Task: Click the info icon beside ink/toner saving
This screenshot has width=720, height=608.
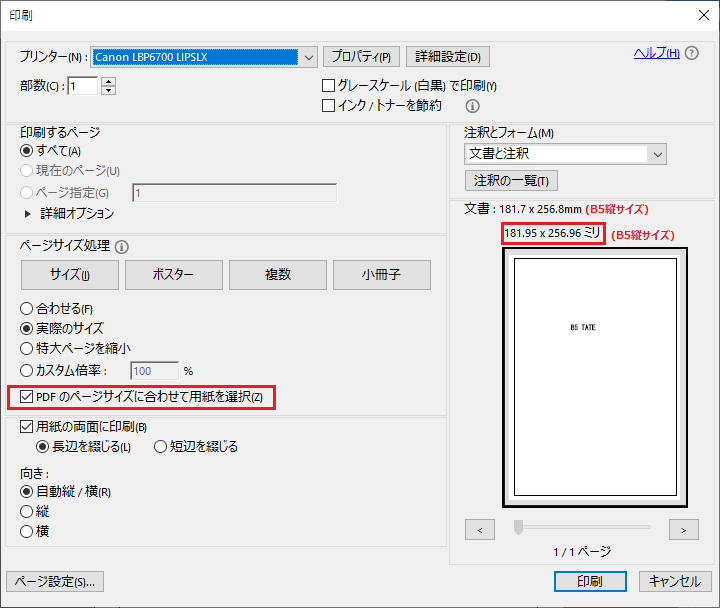Action: pos(473,105)
